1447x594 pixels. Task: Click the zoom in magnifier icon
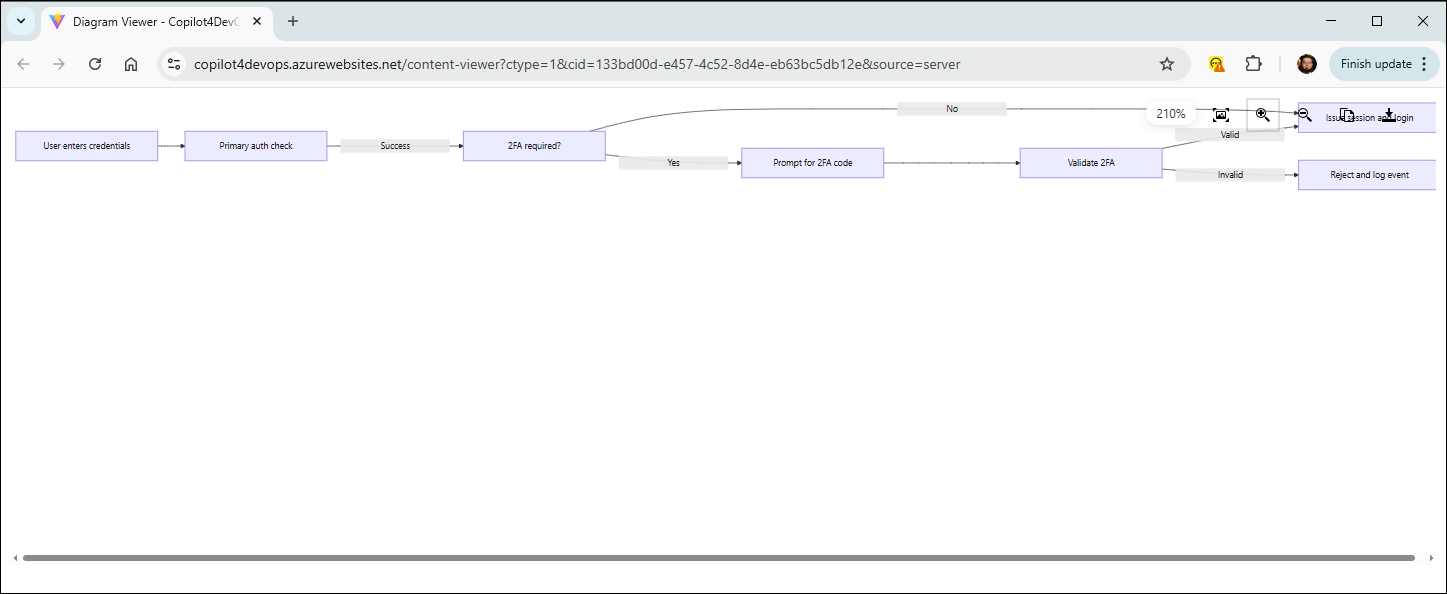[x=1263, y=115]
